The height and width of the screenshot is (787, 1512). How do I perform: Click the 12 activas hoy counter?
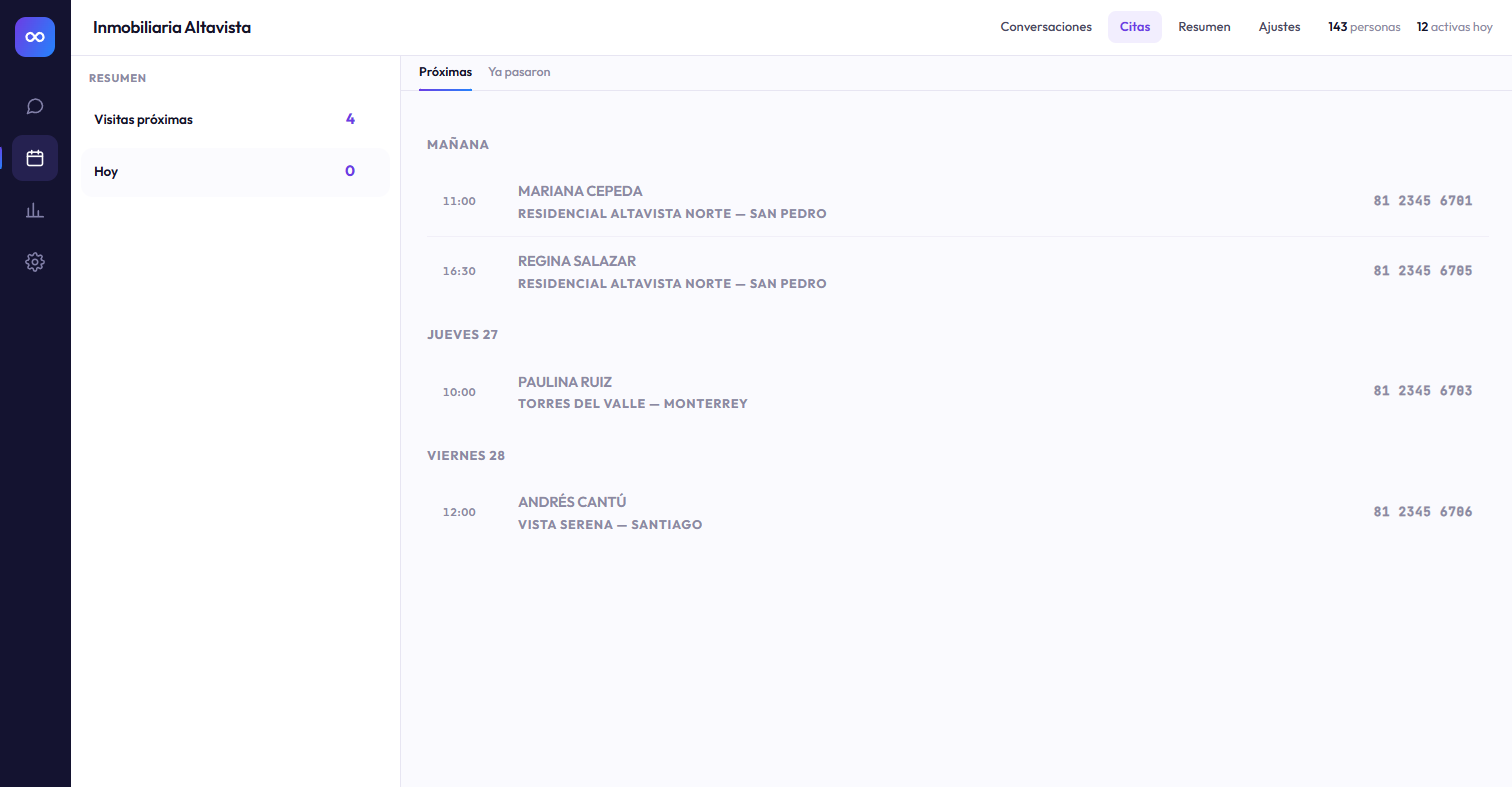tap(1454, 27)
